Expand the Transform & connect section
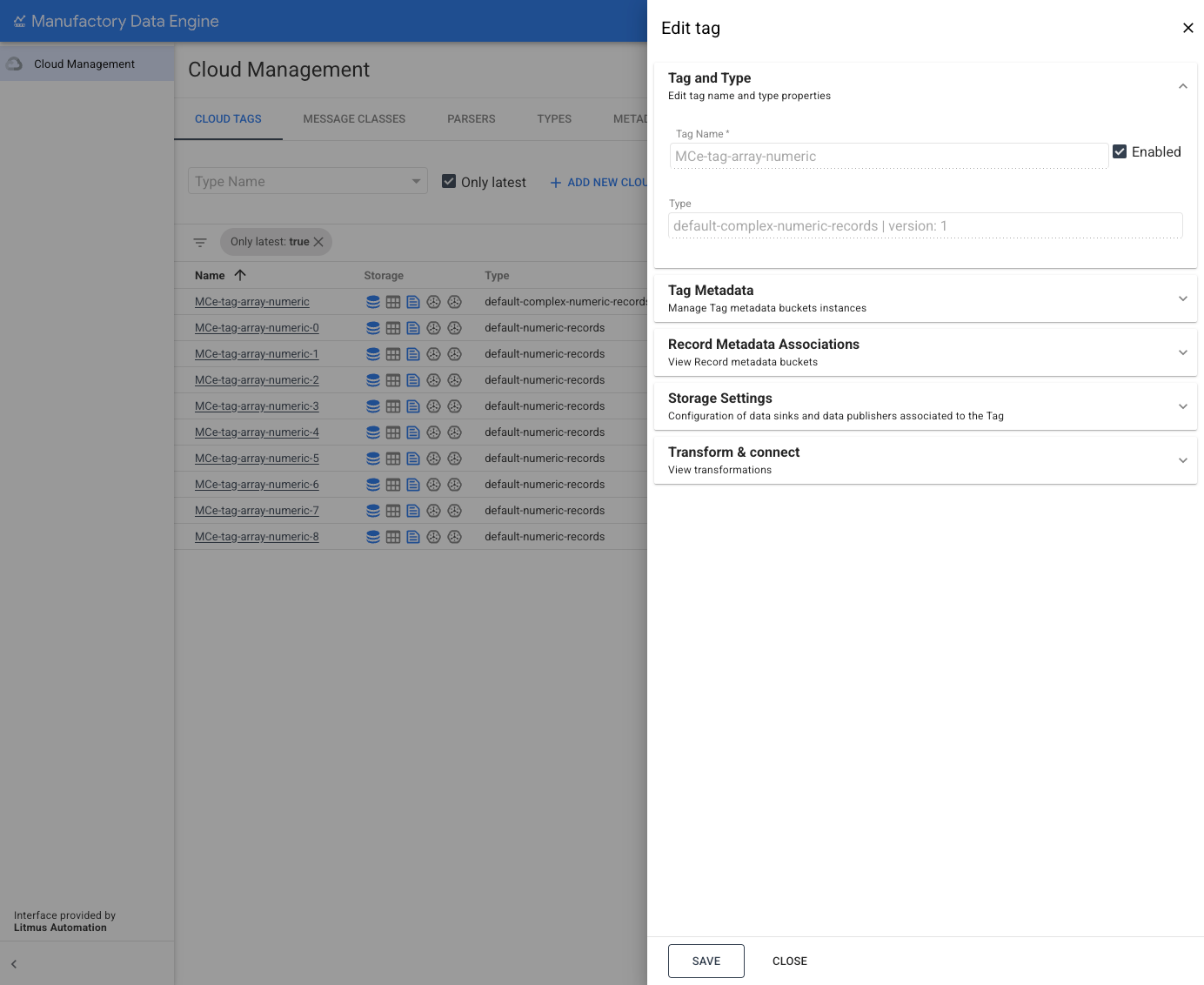 click(1182, 459)
